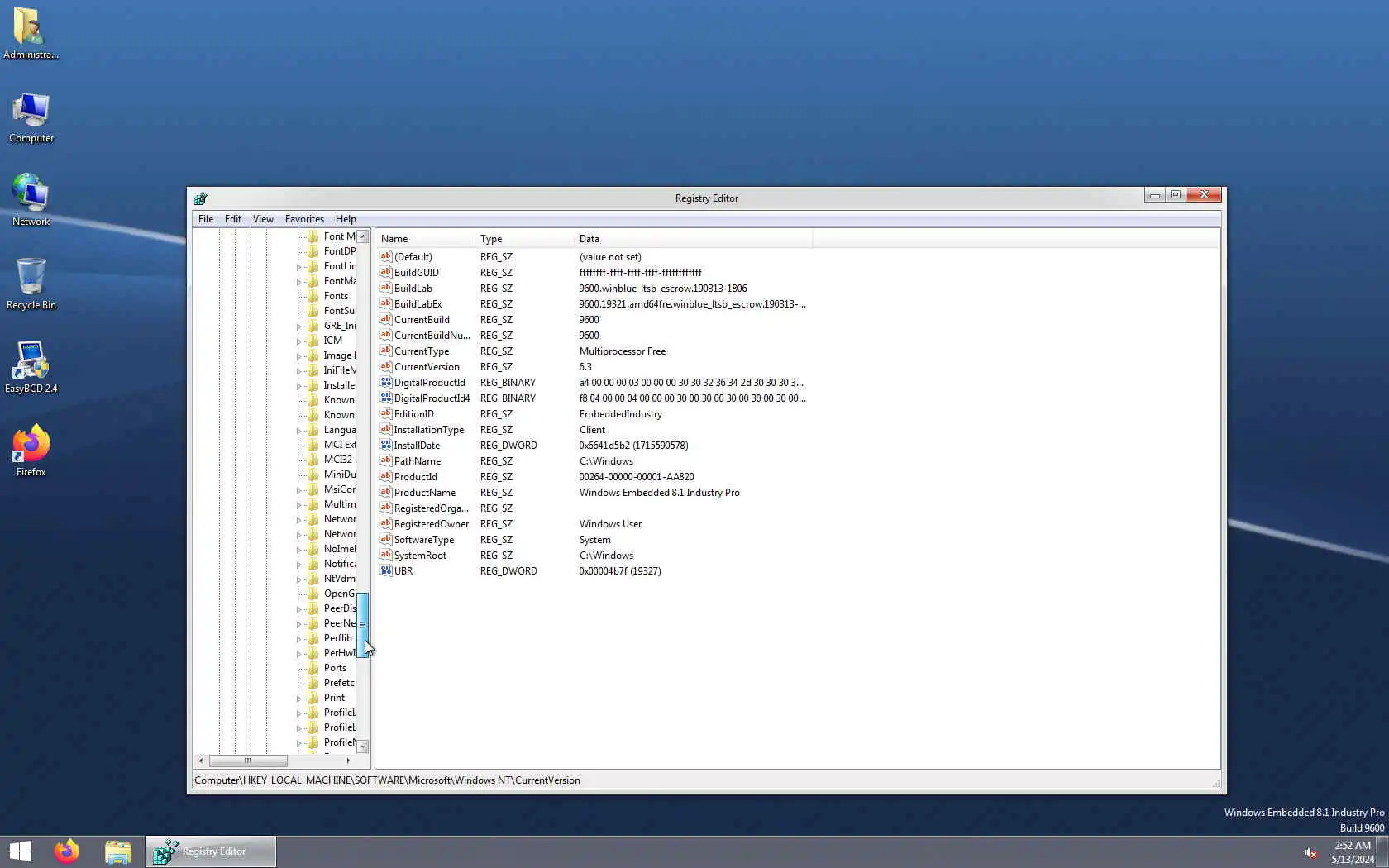Click the Fonts folder icon in tree
This screenshot has width=1389, height=868.
313,296
